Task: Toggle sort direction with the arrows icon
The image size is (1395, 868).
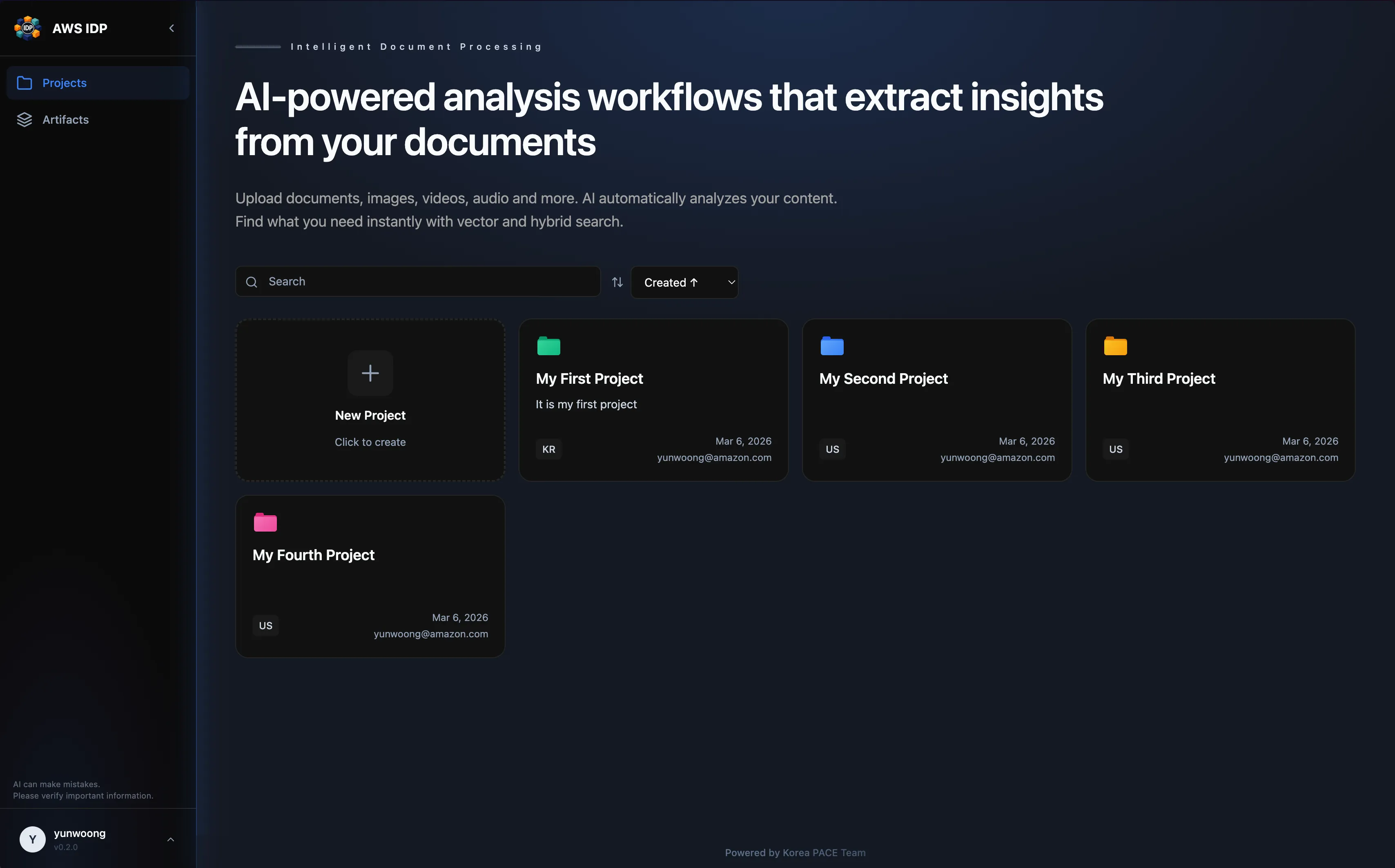Action: click(617, 283)
